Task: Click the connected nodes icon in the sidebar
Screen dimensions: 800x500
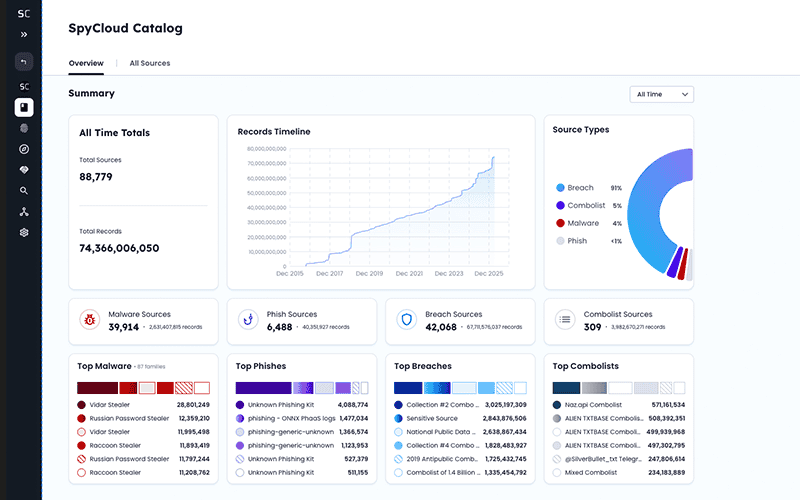Action: [23, 212]
